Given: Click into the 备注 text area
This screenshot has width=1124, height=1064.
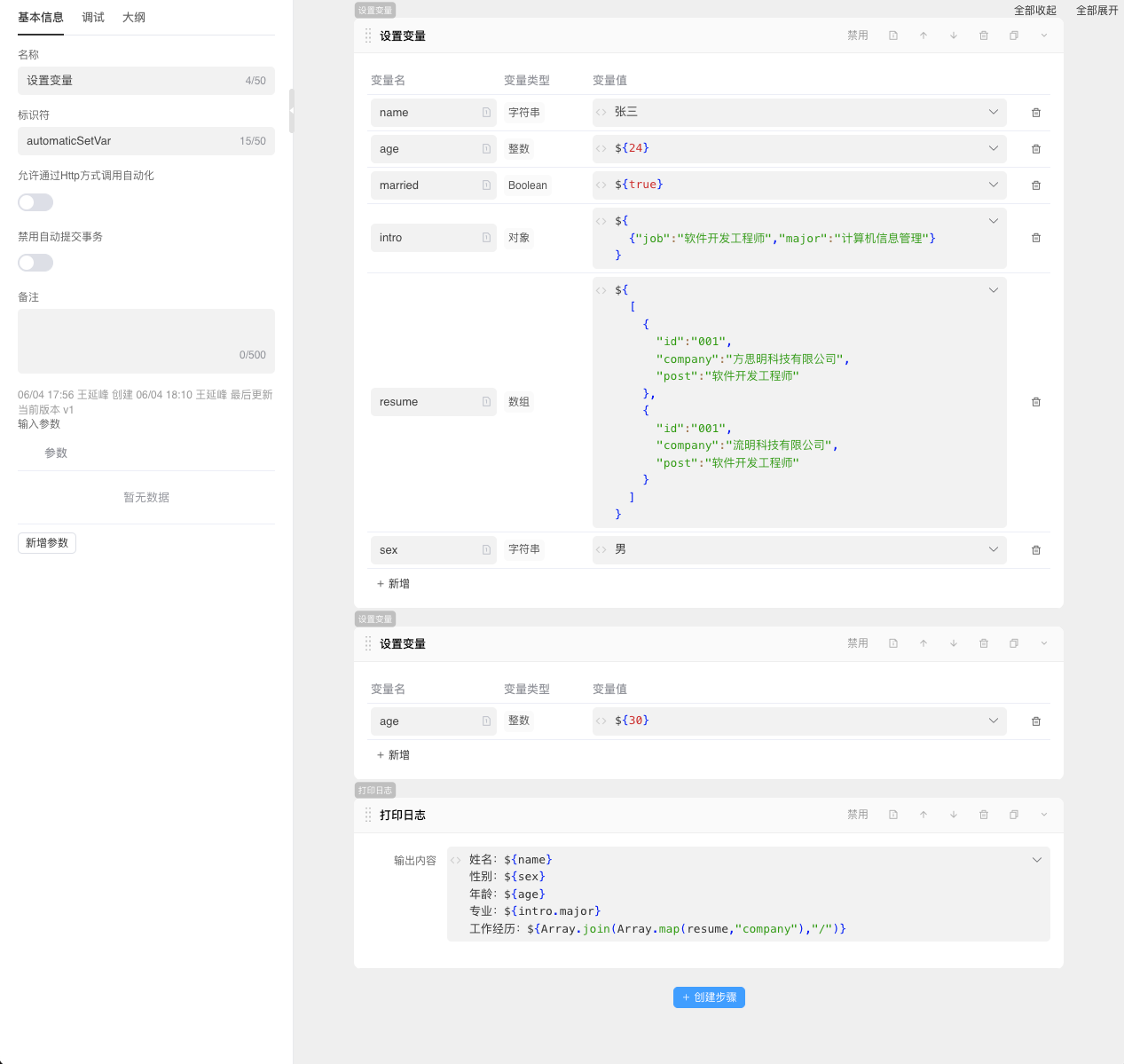Looking at the screenshot, I should [146, 337].
